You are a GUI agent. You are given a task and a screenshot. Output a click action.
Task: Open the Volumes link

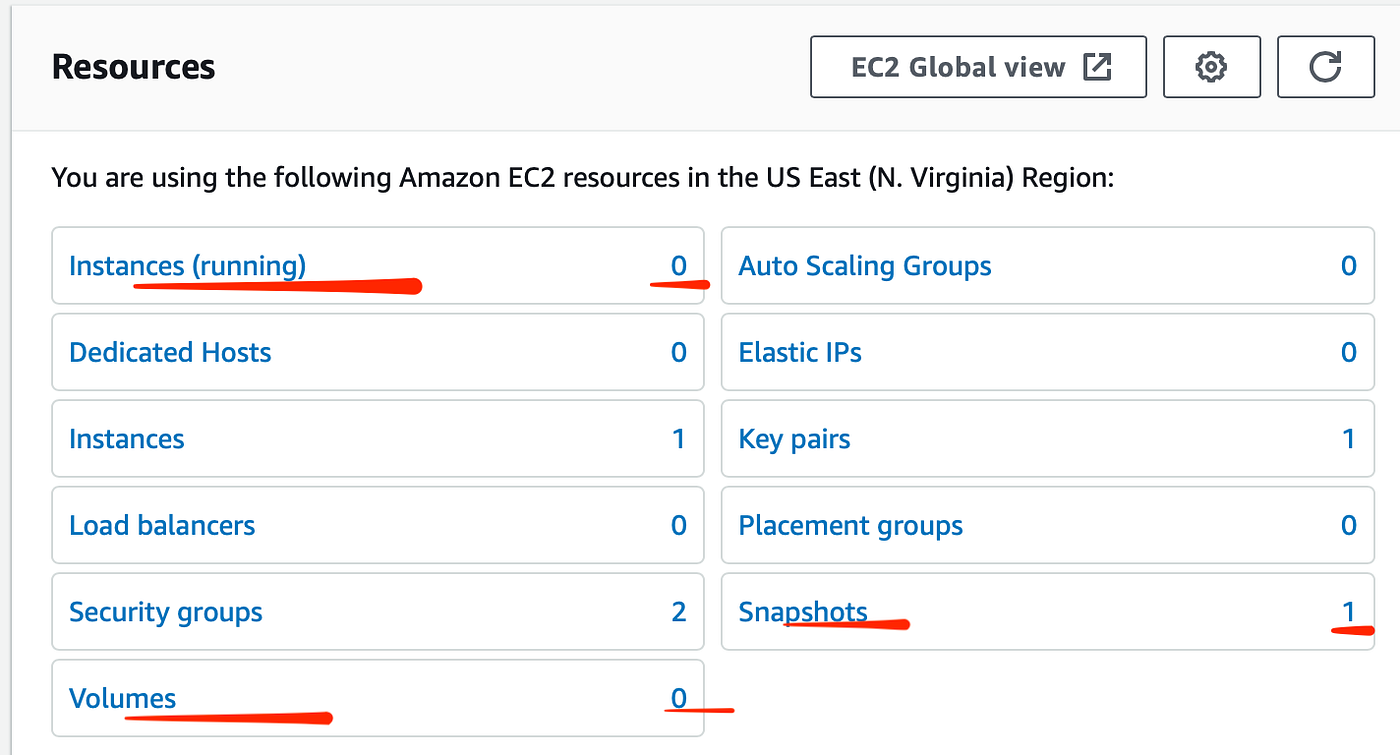[122, 698]
